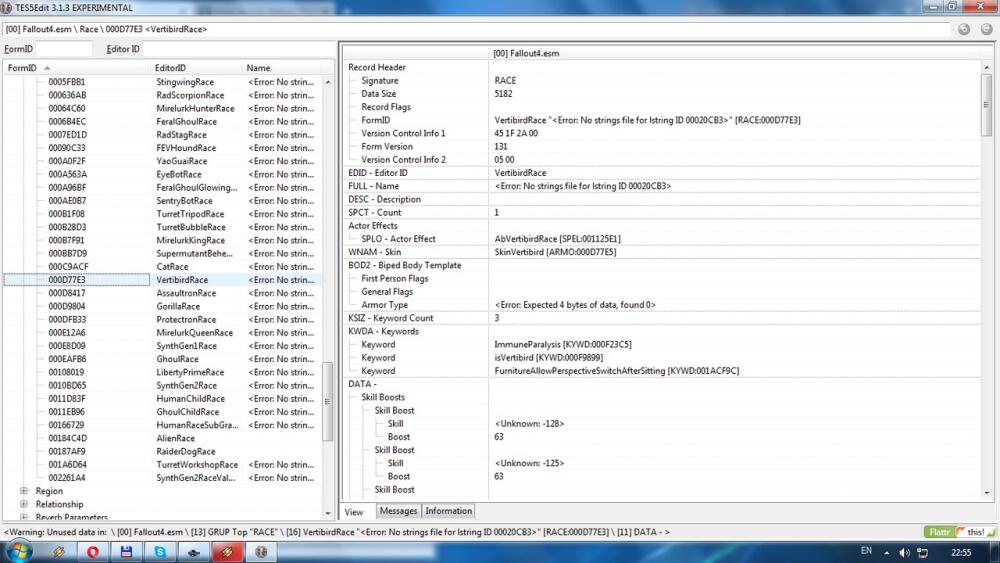Expand the Reverb Parameters tree node
This screenshot has width=1000, height=563.
tap(24, 517)
